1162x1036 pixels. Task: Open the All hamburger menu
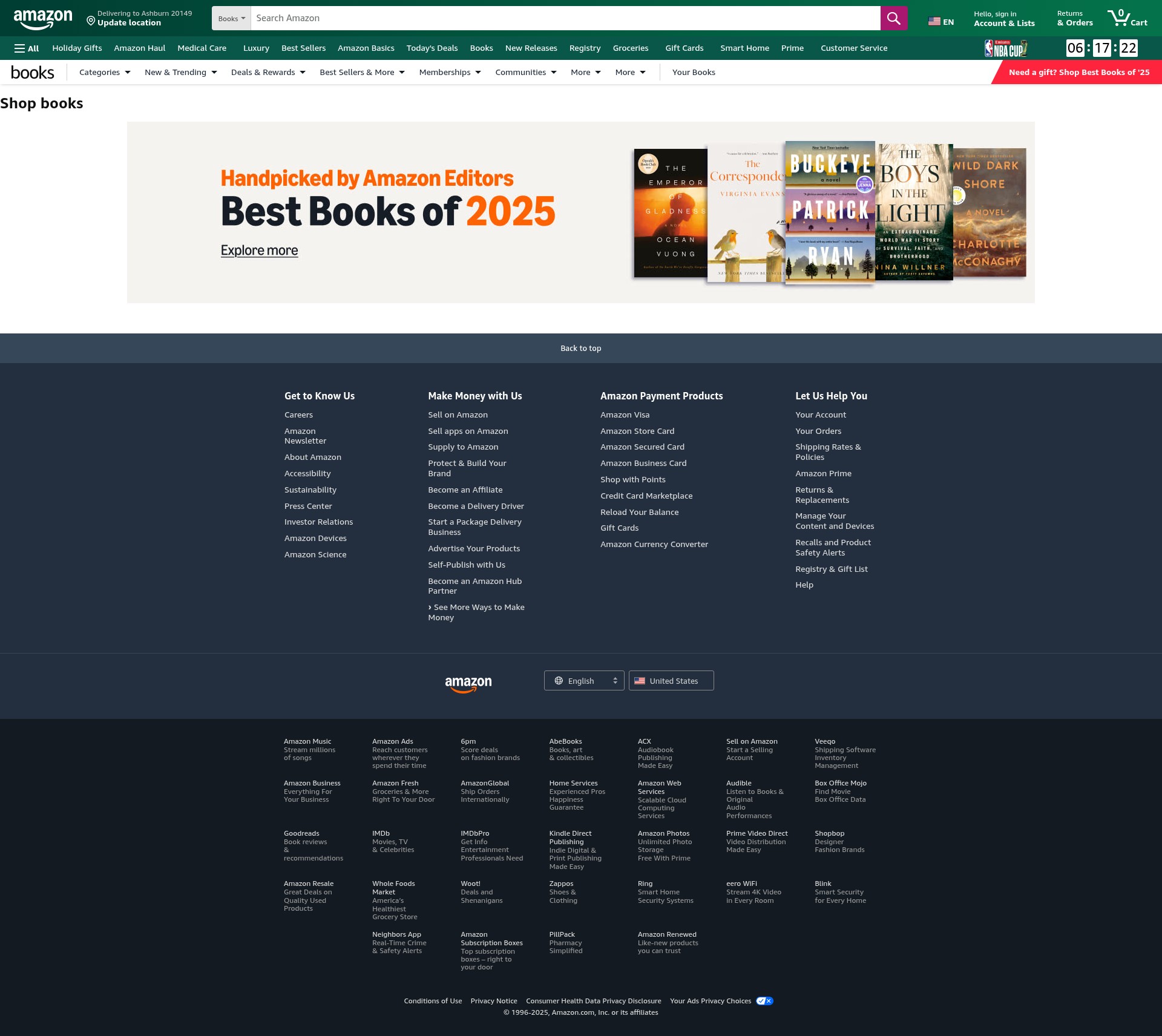(27, 48)
